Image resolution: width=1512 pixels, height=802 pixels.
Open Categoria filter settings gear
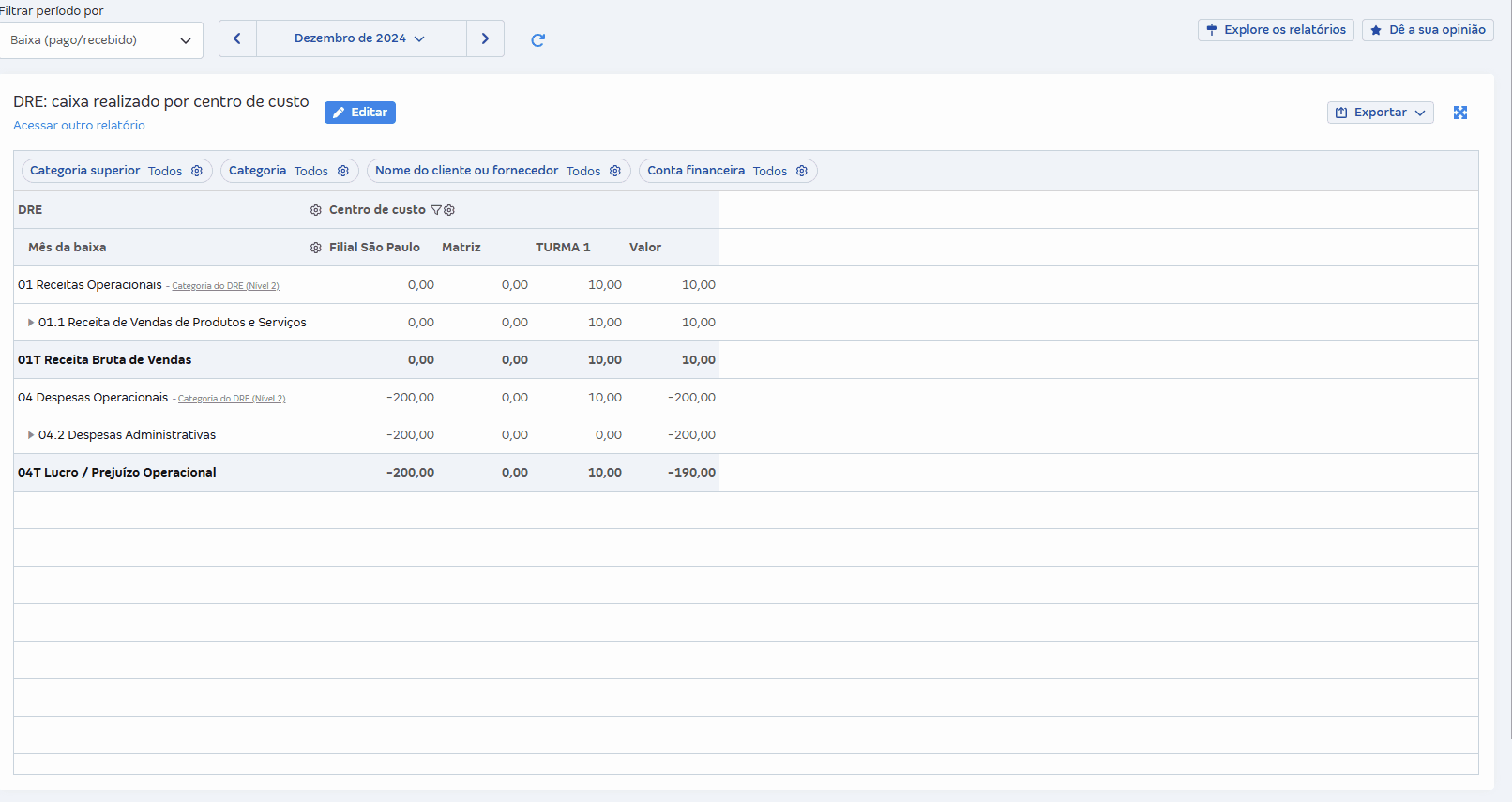pos(343,171)
